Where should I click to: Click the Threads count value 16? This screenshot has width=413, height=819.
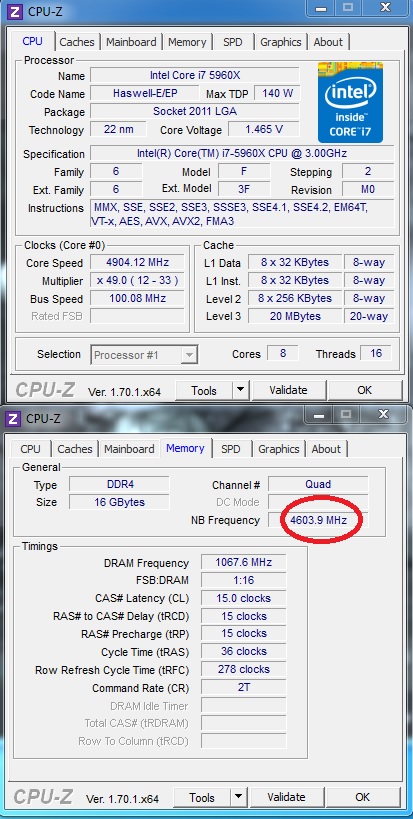tap(376, 354)
